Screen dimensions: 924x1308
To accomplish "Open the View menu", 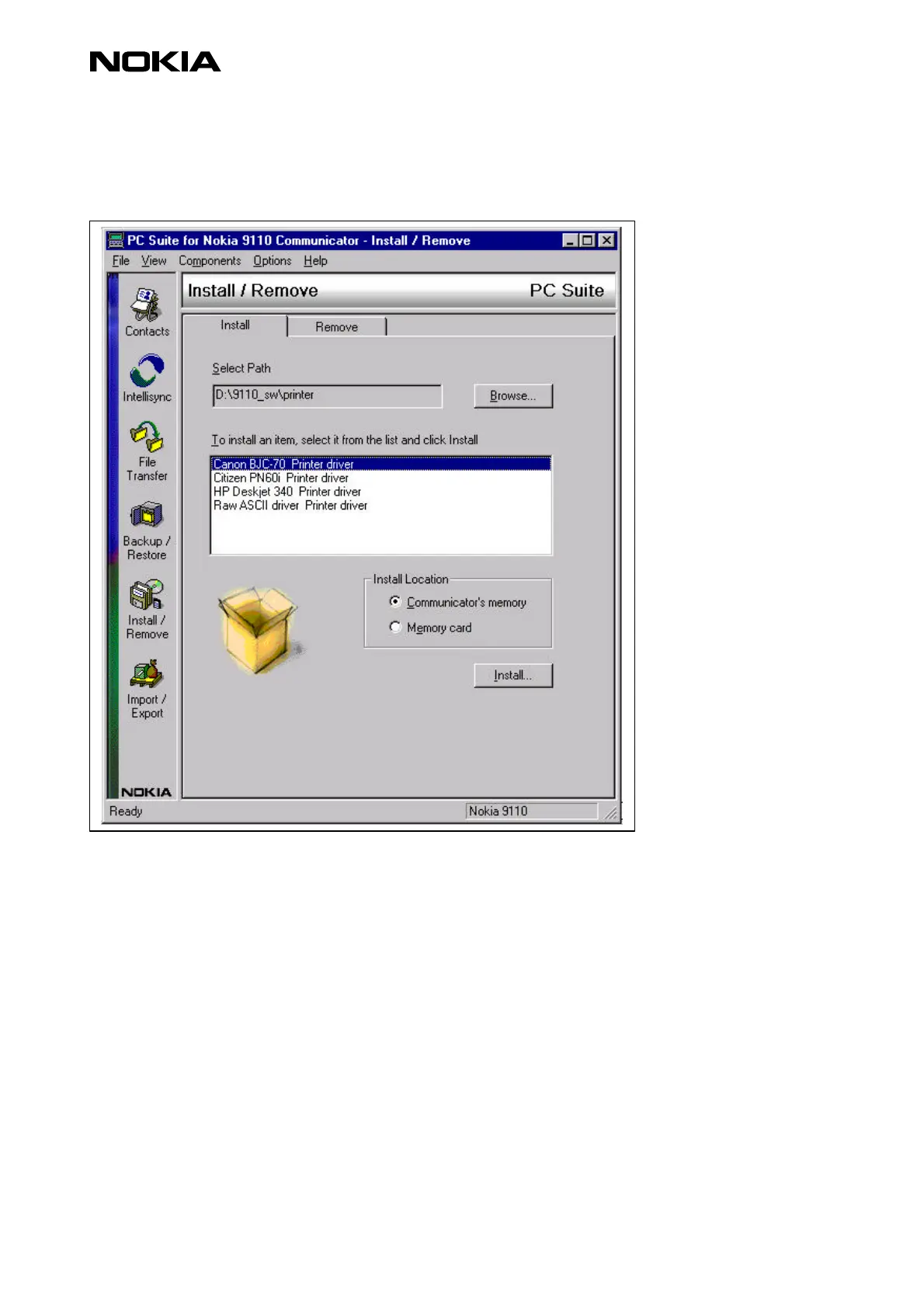I will pos(154,261).
